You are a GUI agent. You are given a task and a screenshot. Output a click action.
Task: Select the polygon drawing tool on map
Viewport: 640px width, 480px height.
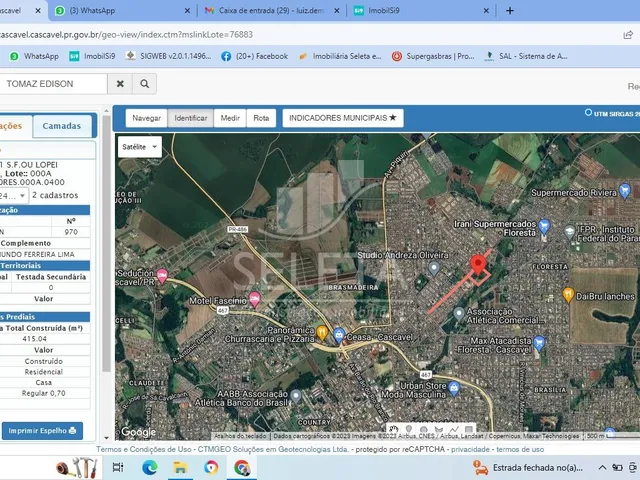[439, 429]
